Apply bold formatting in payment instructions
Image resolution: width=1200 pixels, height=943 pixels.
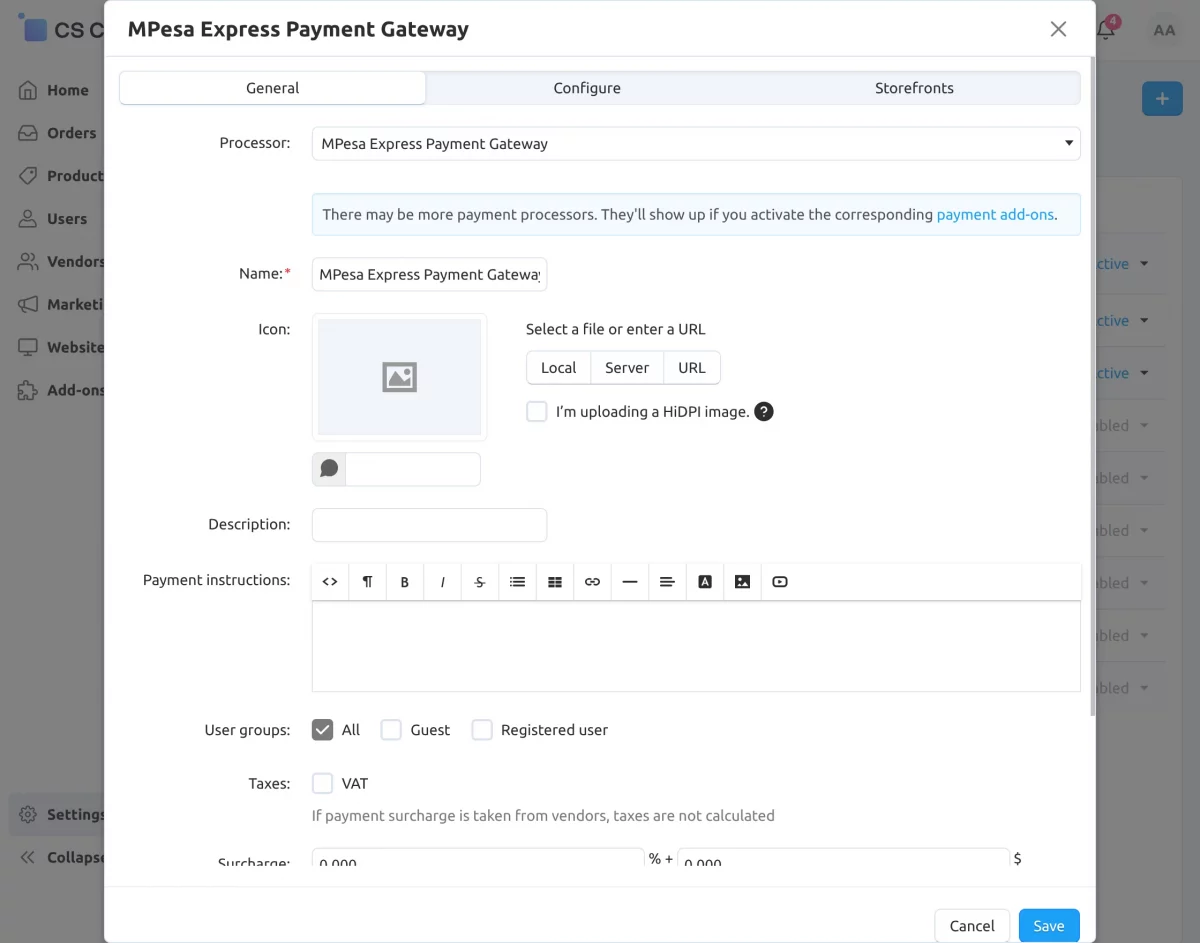[405, 582]
